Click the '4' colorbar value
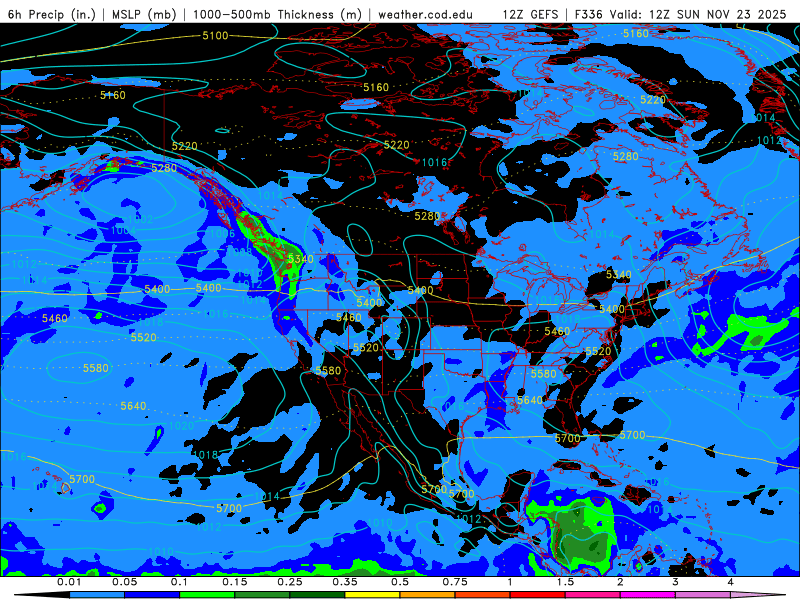 coord(731,582)
